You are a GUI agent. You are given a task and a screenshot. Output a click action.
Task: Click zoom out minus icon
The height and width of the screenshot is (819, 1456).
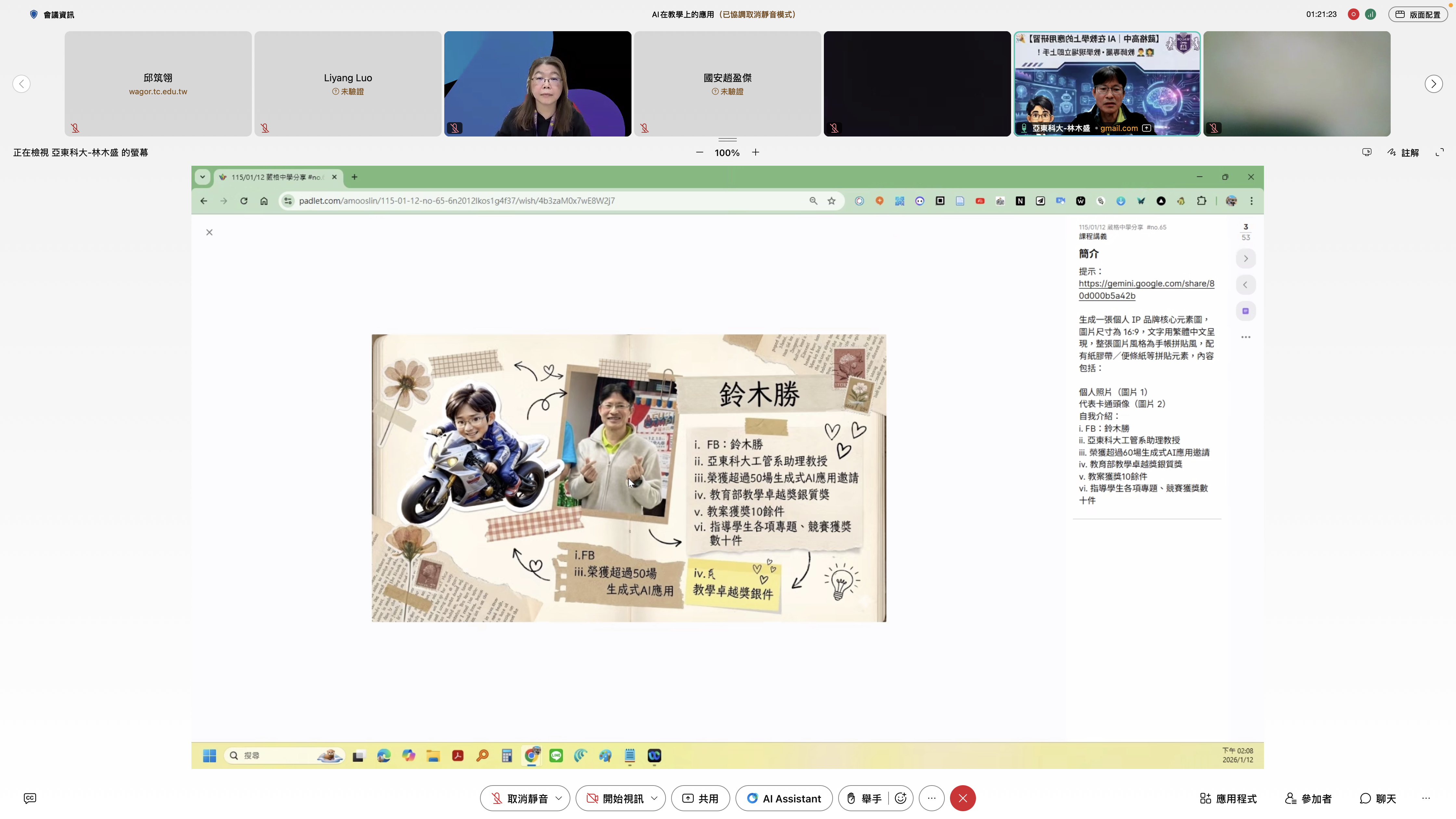tap(700, 153)
